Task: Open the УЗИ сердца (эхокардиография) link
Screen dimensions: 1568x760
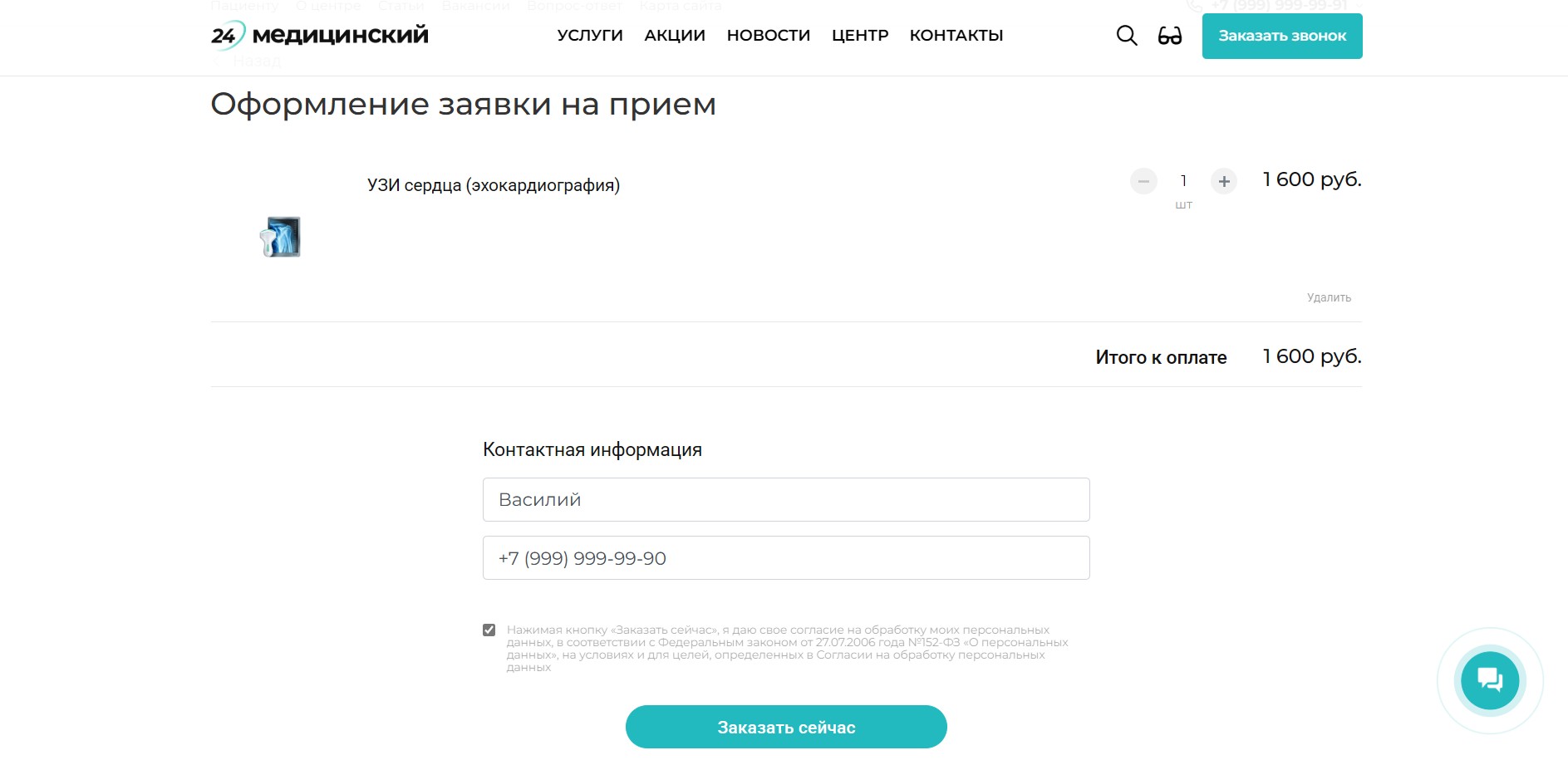Action: (x=494, y=185)
